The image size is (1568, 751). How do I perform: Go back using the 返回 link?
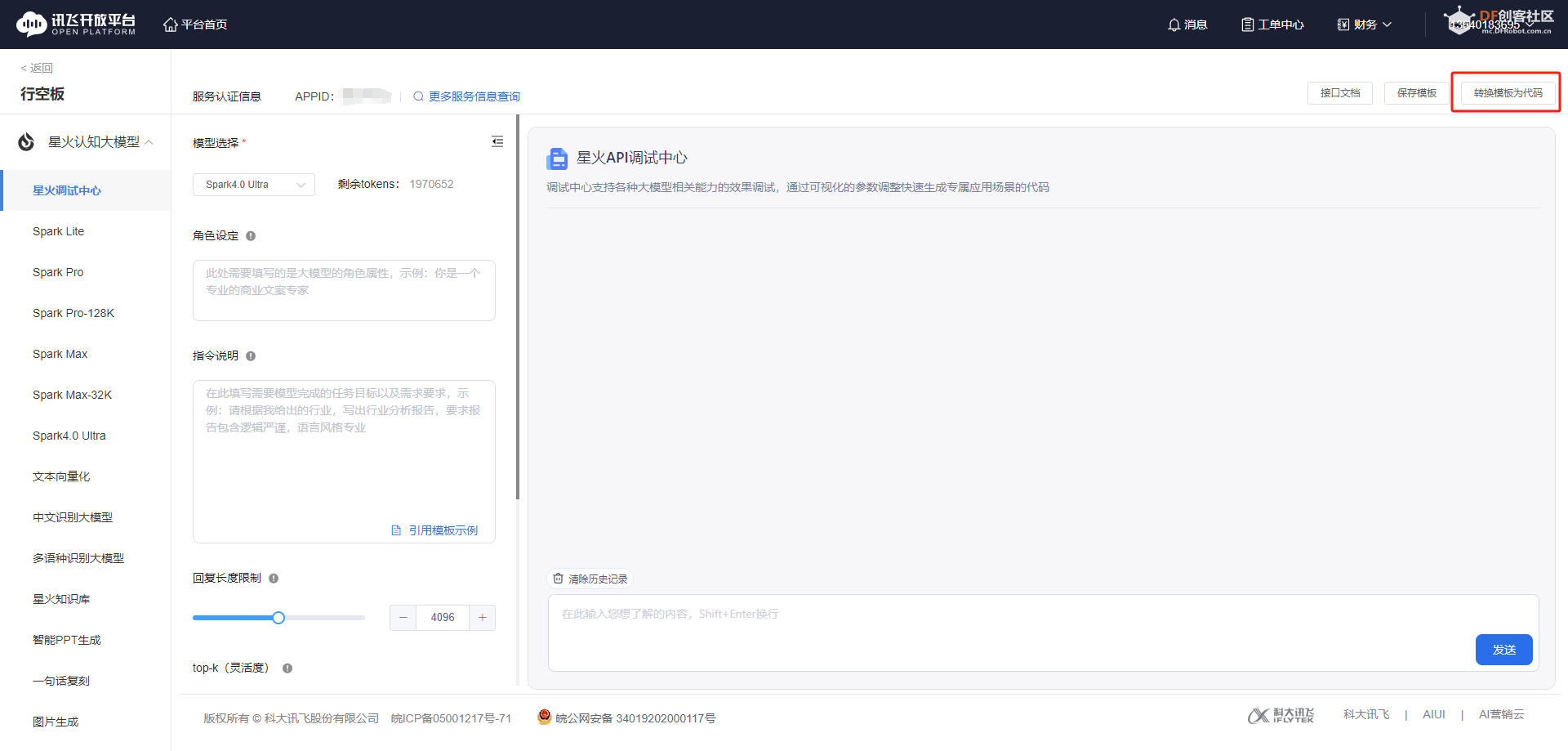(x=37, y=68)
